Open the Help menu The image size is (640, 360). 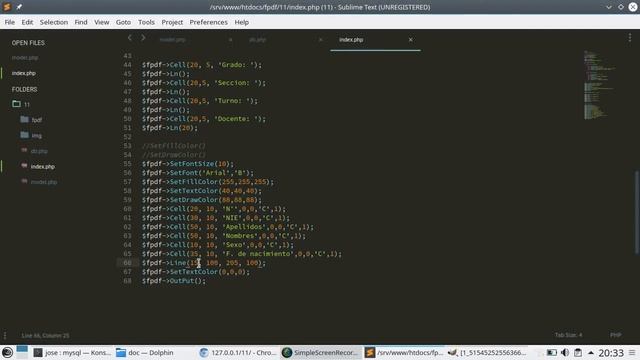click(x=242, y=22)
